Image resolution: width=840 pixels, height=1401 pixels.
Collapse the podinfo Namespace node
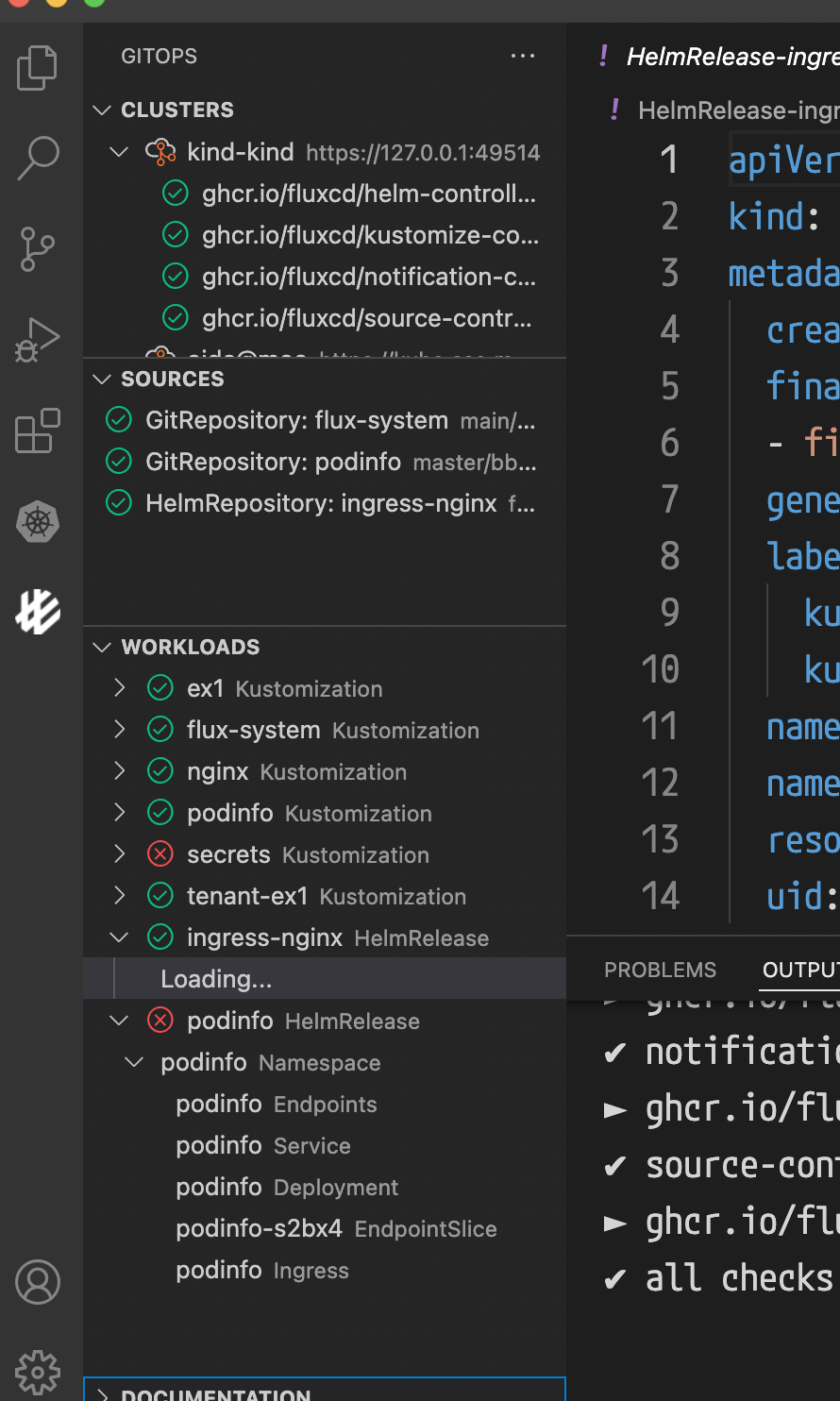(x=133, y=1062)
